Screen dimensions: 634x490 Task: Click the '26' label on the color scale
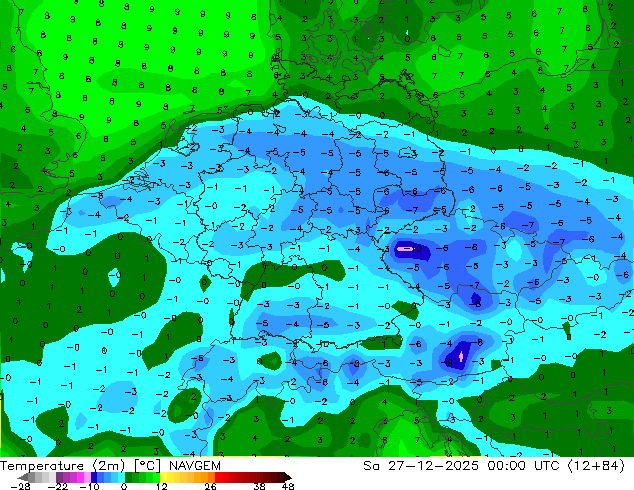(210, 486)
